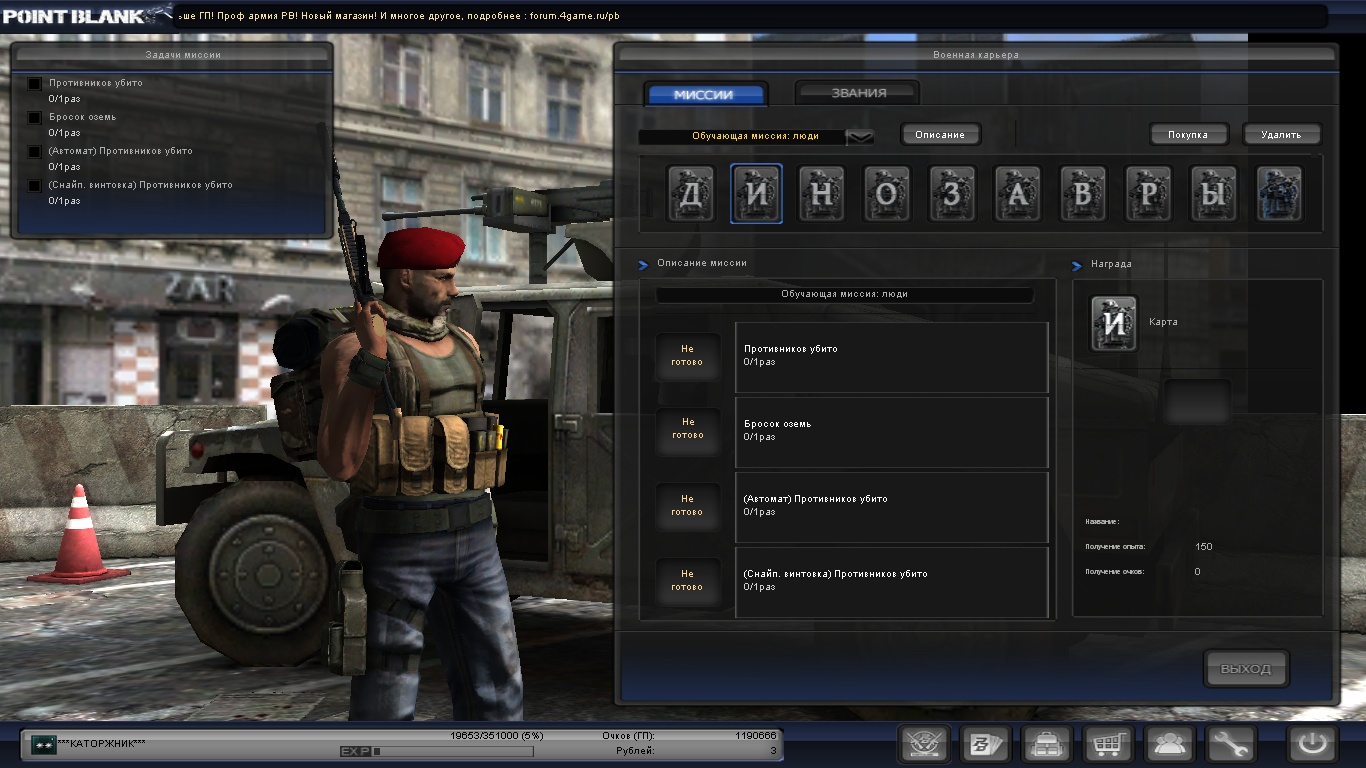Click the ВЫХОД button
This screenshot has height=768, width=1366.
click(x=1246, y=669)
